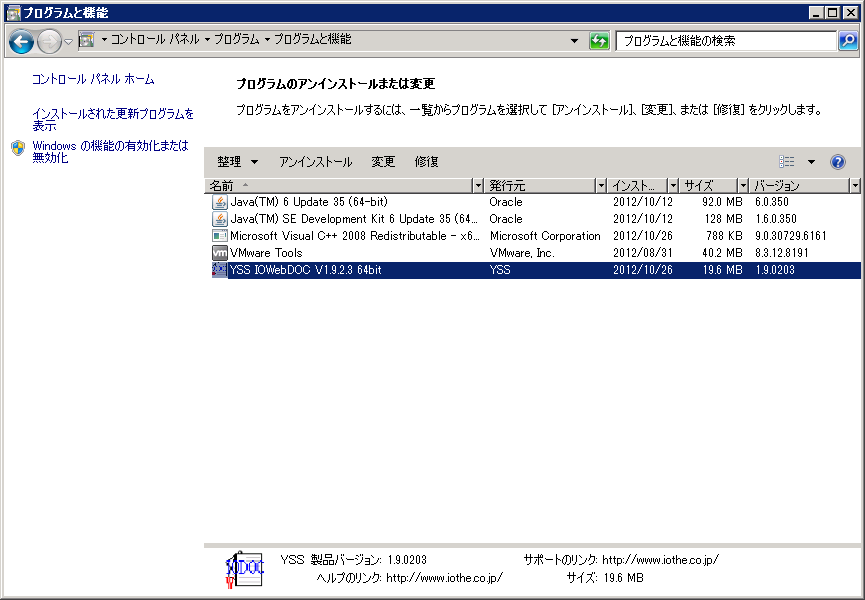Open the view options dropdown arrow
Viewport: 865px width, 600px height.
[811, 162]
